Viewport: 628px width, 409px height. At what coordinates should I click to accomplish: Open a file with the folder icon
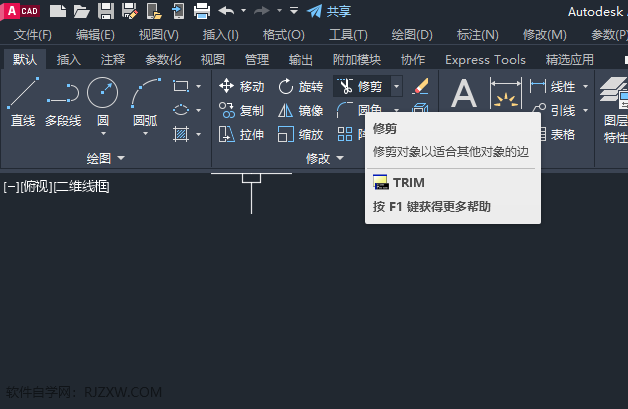click(82, 11)
